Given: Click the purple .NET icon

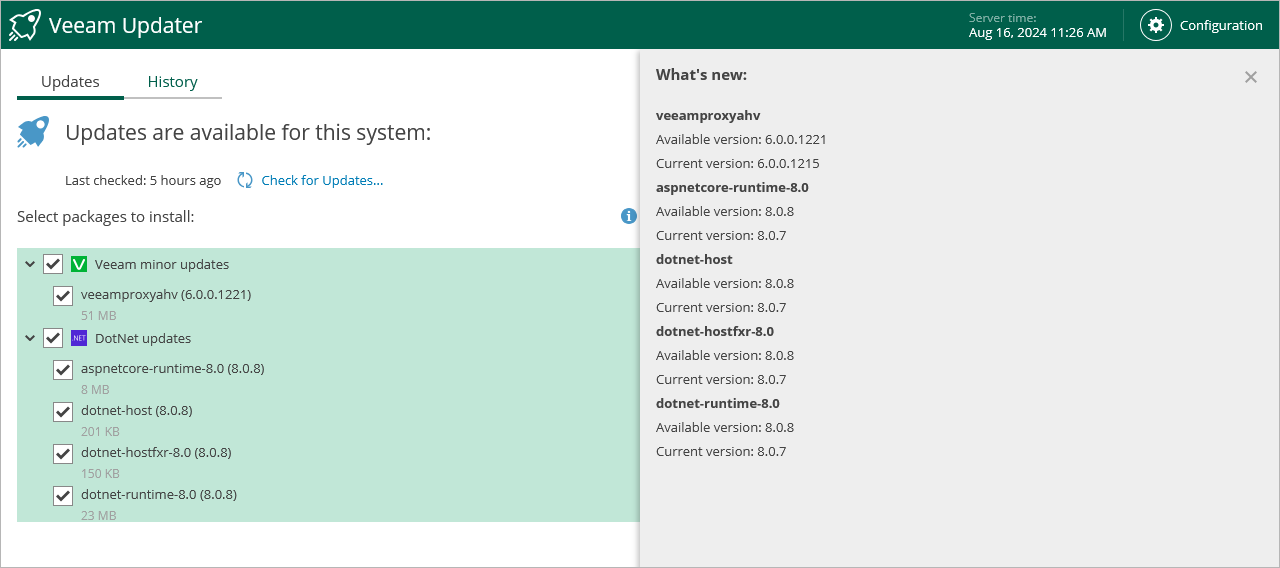Looking at the screenshot, I should (x=79, y=338).
